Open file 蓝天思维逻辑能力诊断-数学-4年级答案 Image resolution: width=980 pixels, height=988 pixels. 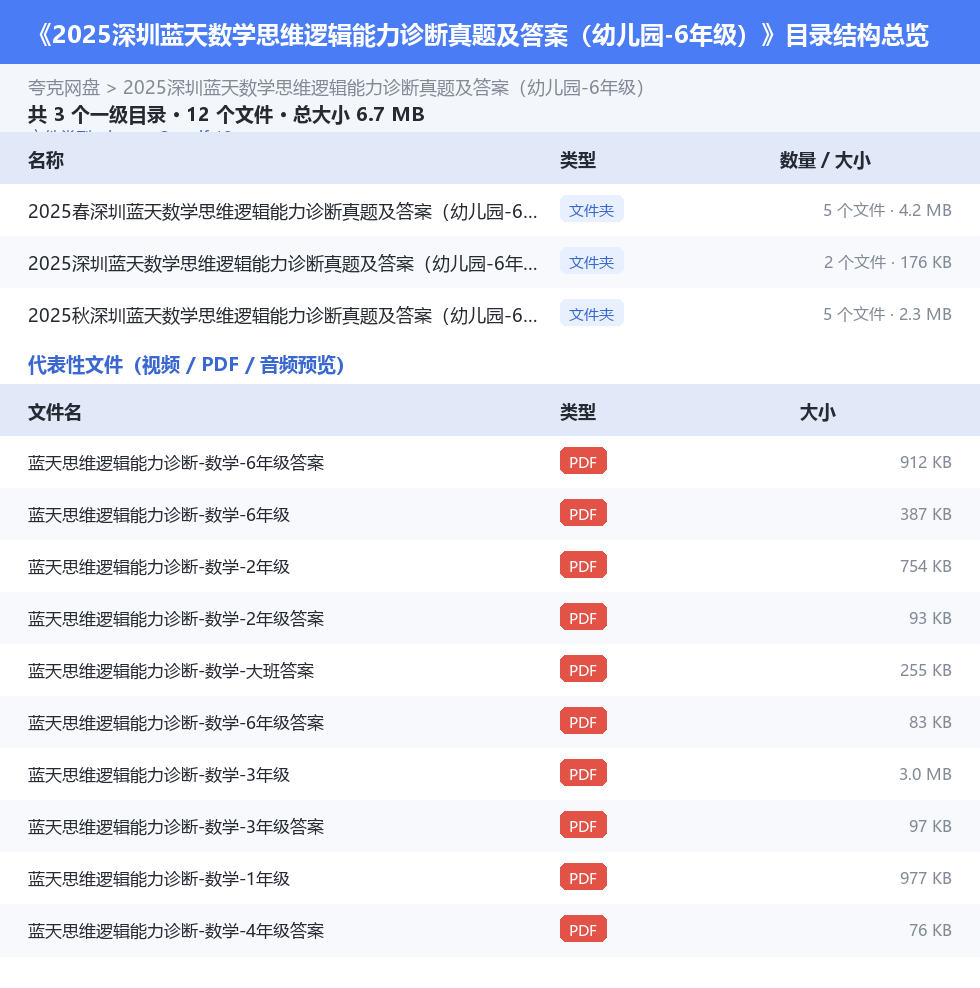point(176,931)
